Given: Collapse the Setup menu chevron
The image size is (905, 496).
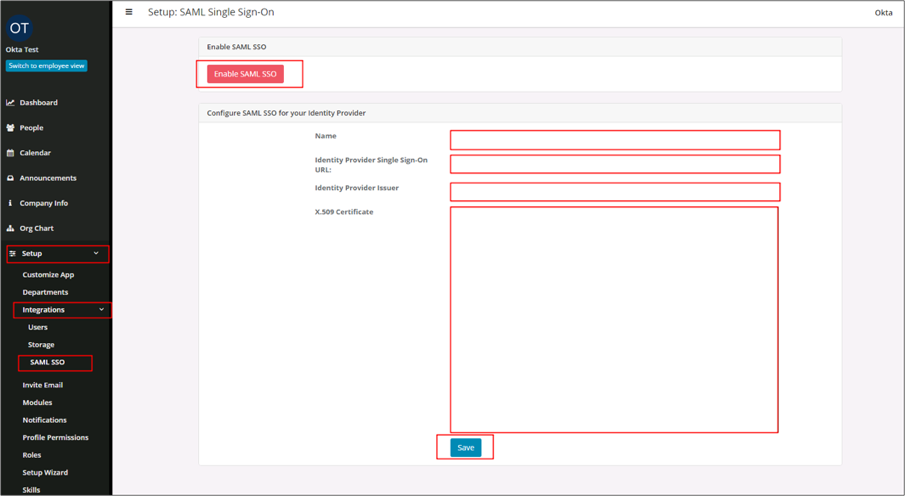Looking at the screenshot, I should (x=96, y=254).
